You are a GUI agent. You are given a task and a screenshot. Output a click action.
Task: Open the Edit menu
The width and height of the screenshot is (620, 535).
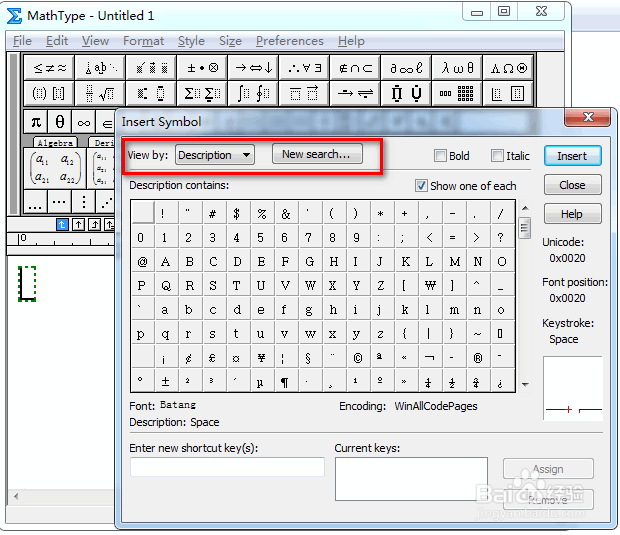57,41
